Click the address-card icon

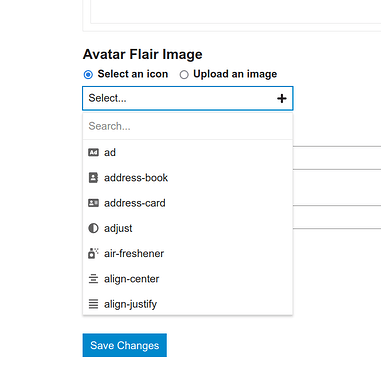(x=93, y=203)
